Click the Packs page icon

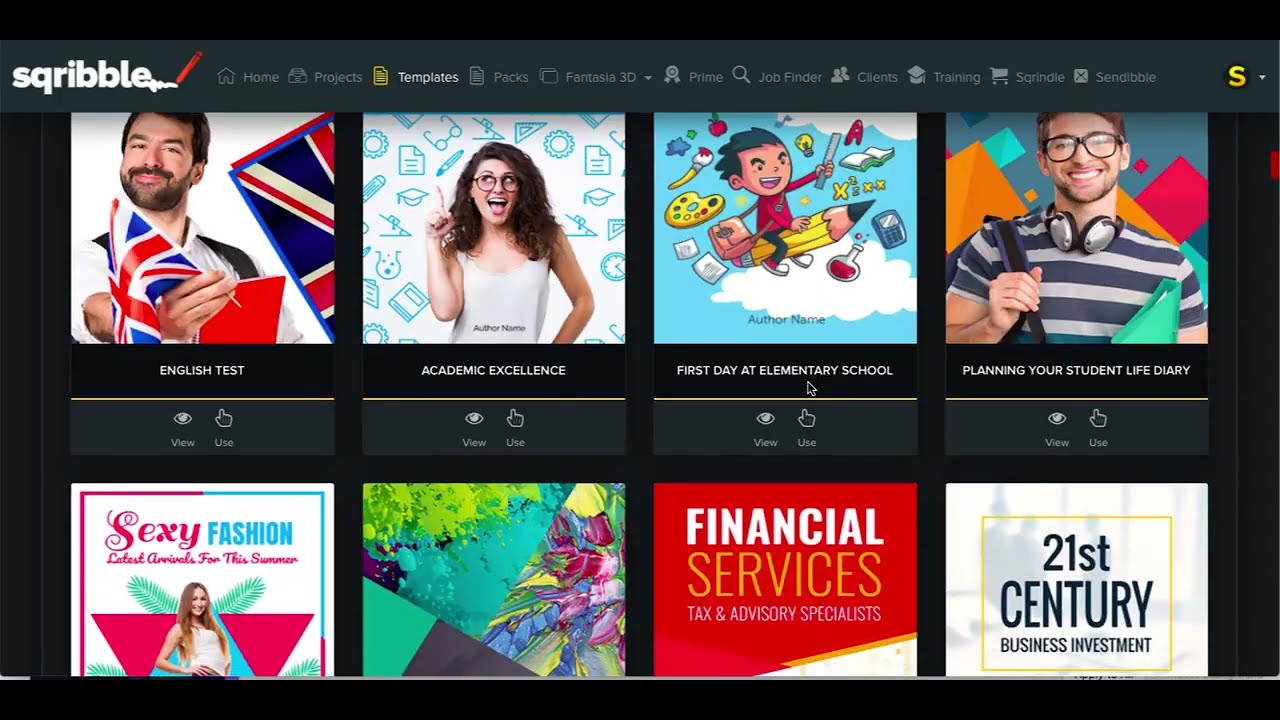pyautogui.click(x=477, y=76)
